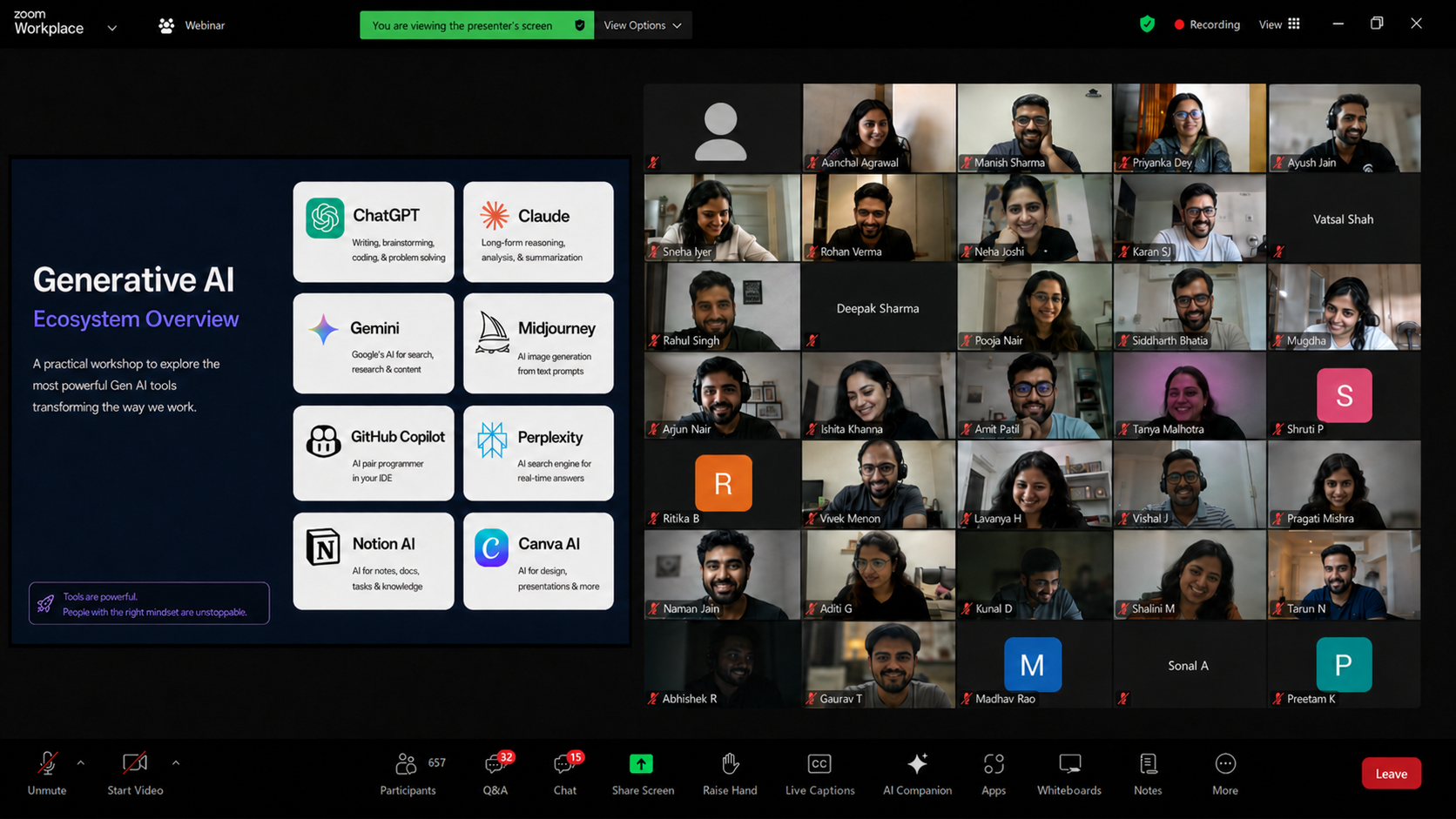Screen dimensions: 1456x819
Task: Click the green Share Screen icon
Action: click(x=641, y=763)
